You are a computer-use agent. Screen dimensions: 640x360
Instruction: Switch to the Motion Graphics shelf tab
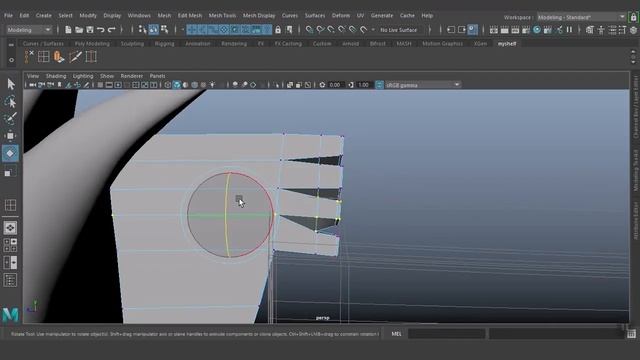pyautogui.click(x=442, y=44)
